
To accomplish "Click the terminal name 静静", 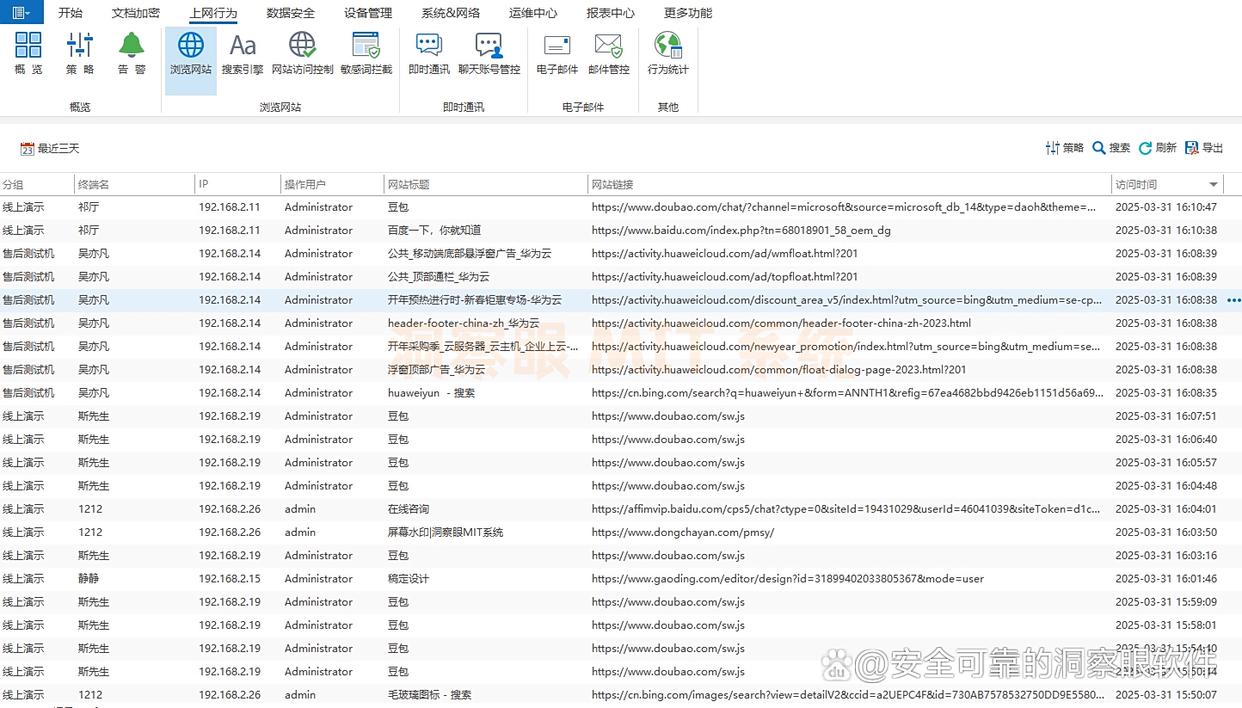I will click(x=90, y=579).
